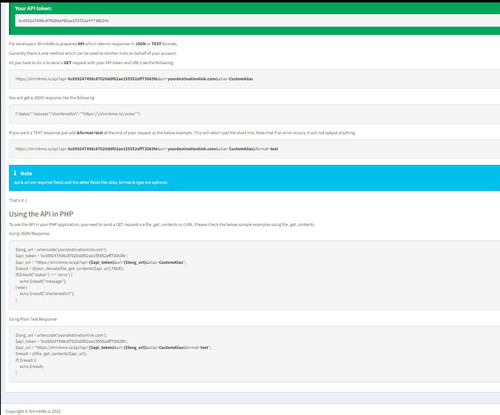The width and height of the screenshot is (500, 415).
Task: Click the 'Using the API in PHP' heading
Action: 41,214
